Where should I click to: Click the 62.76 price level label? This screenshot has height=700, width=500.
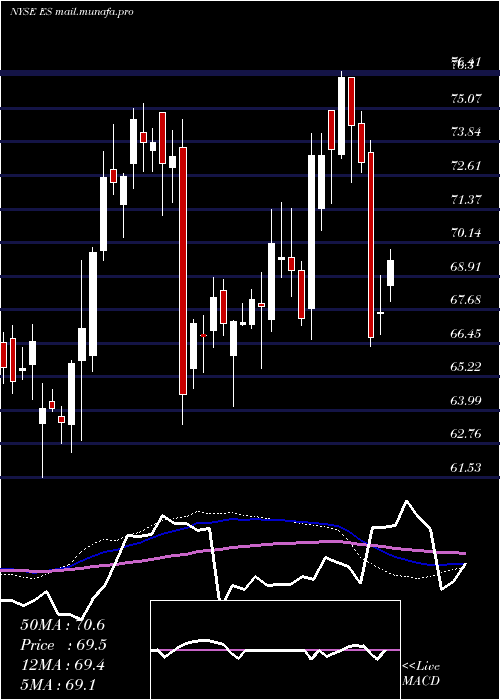(467, 434)
